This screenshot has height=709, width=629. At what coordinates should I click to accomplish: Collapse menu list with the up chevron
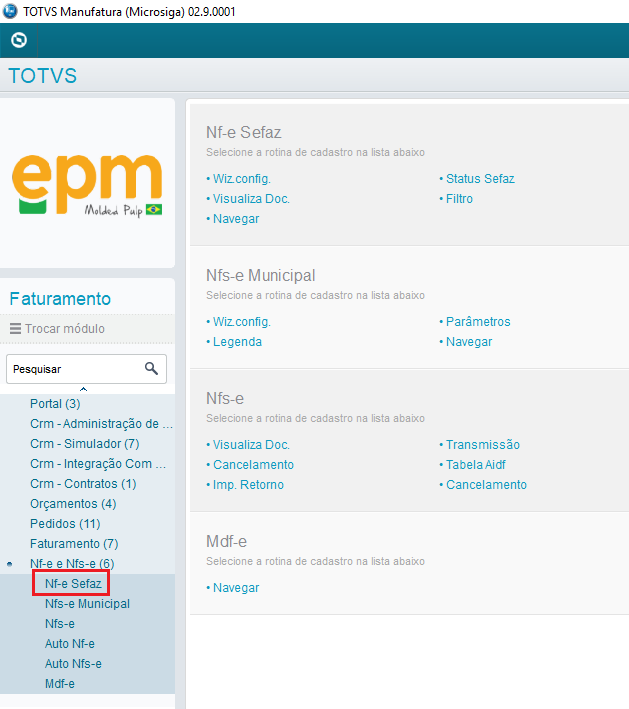click(83, 389)
